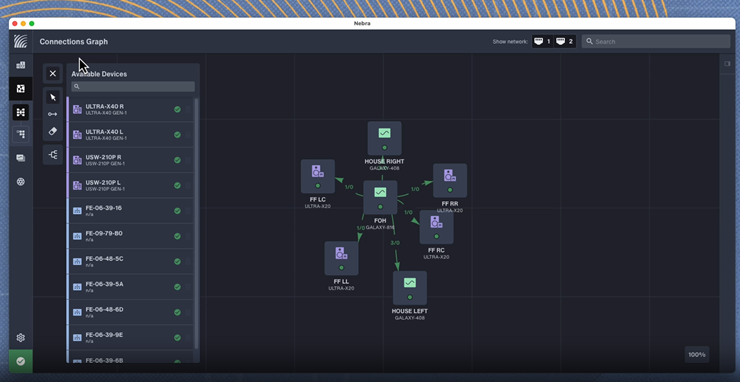Select the FF RC speaker node
The image size is (740, 382).
click(437, 227)
